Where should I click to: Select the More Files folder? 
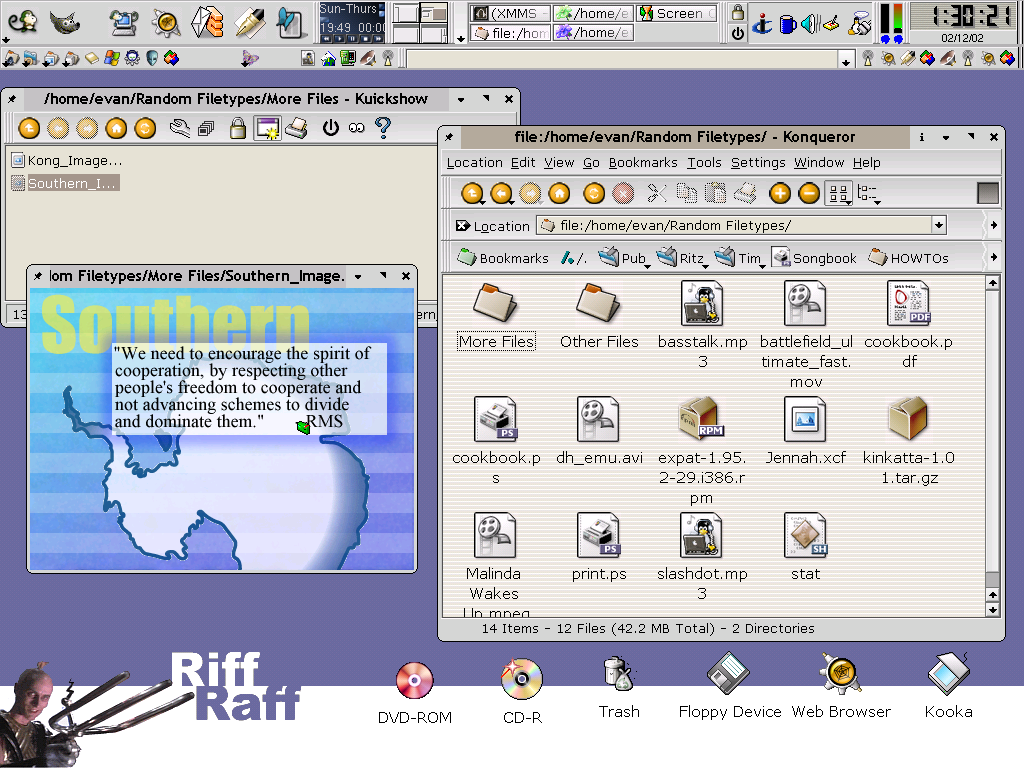coord(496,317)
